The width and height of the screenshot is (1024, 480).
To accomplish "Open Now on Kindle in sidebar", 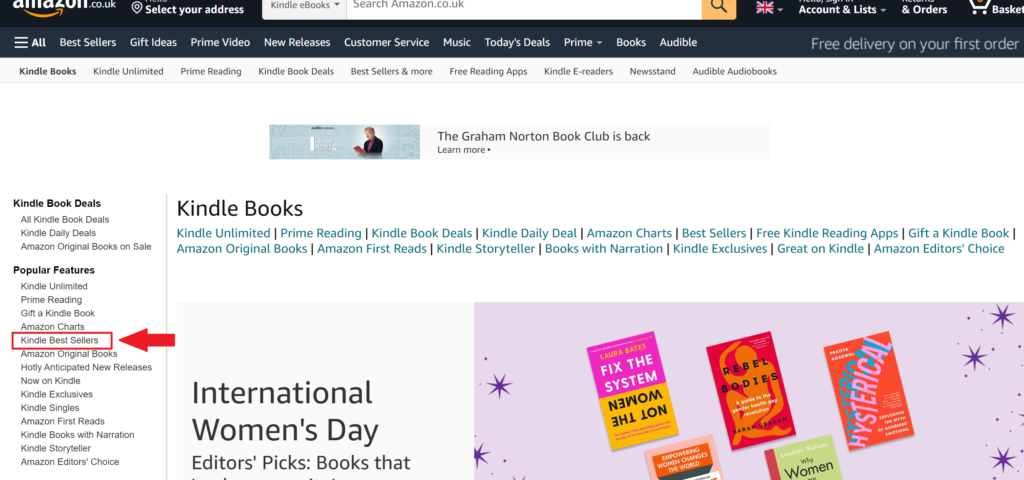I will click(x=50, y=381).
